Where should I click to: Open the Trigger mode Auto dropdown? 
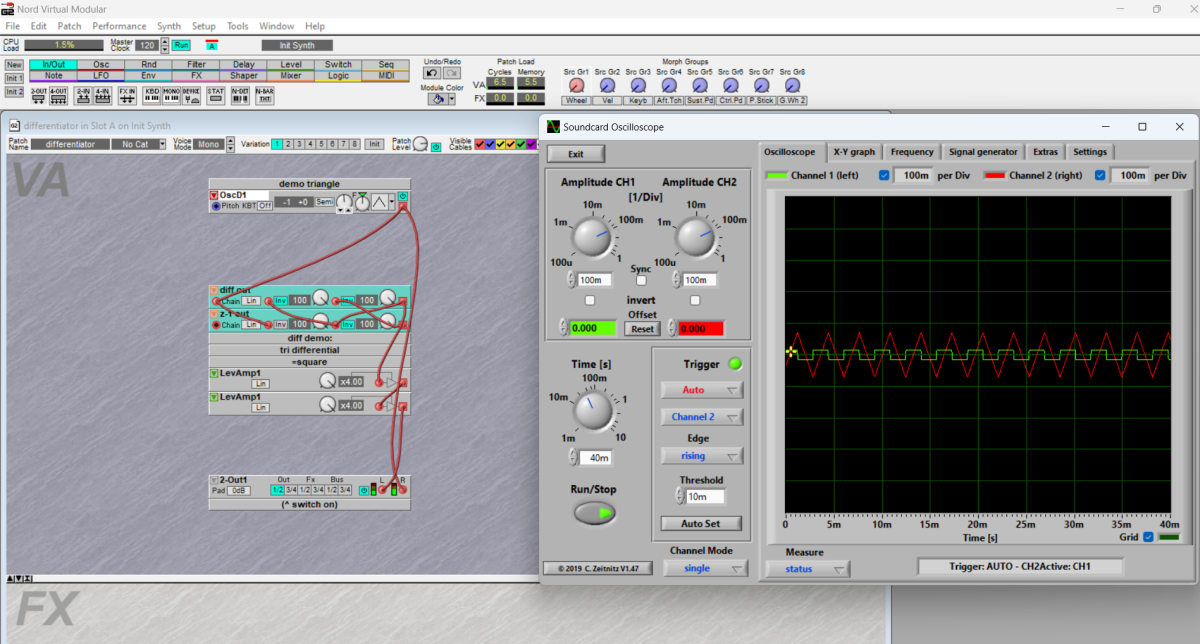coord(702,390)
